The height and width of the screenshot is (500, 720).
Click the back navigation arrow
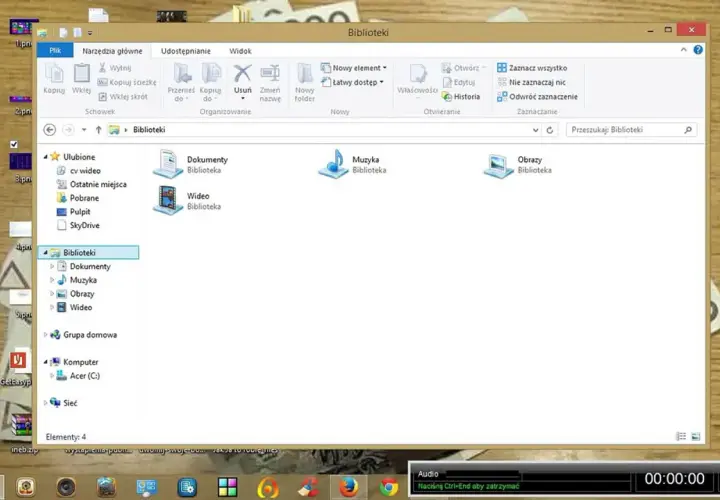point(50,130)
